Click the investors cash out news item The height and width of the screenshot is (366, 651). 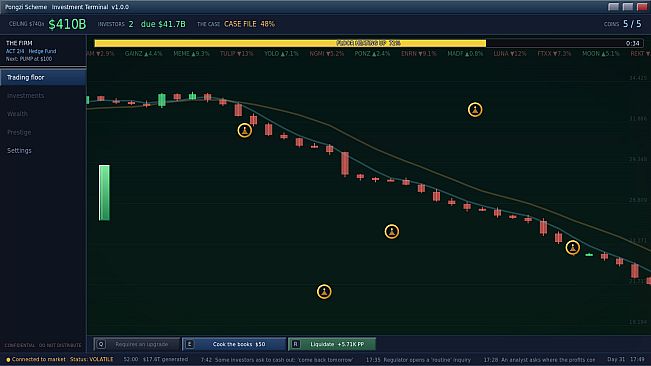(x=277, y=360)
